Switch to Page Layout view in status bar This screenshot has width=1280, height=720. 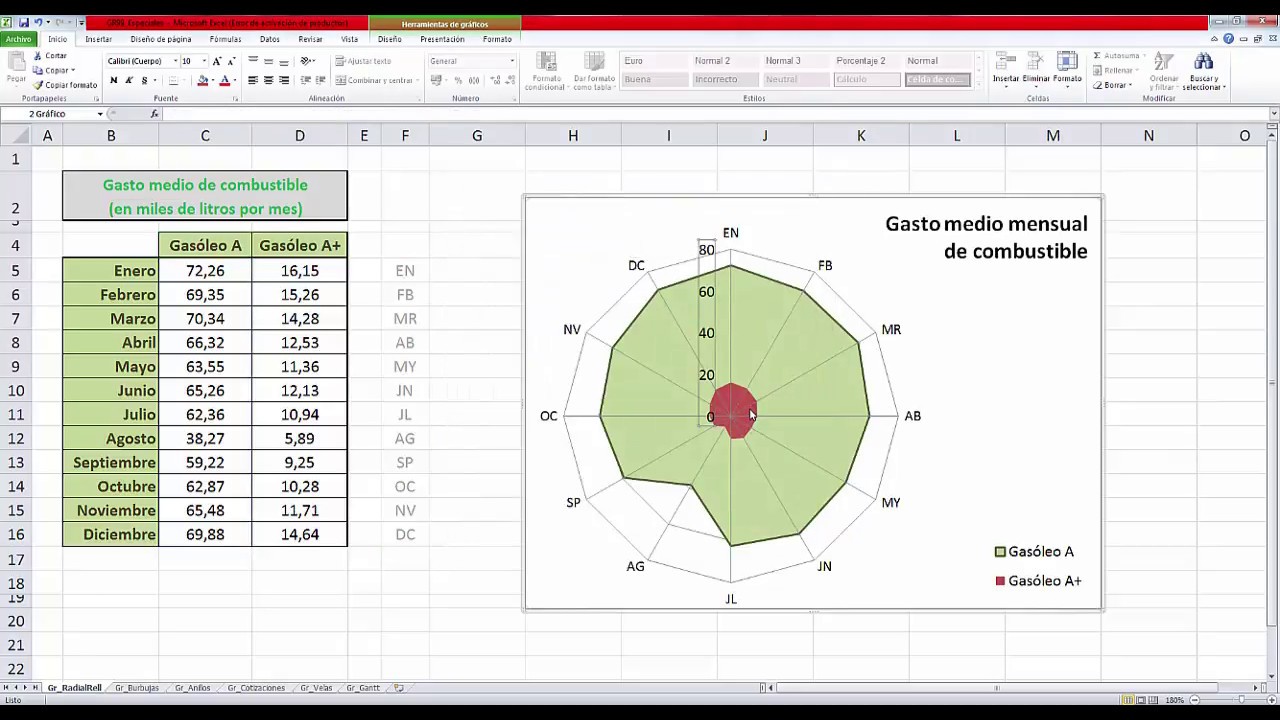click(1140, 700)
